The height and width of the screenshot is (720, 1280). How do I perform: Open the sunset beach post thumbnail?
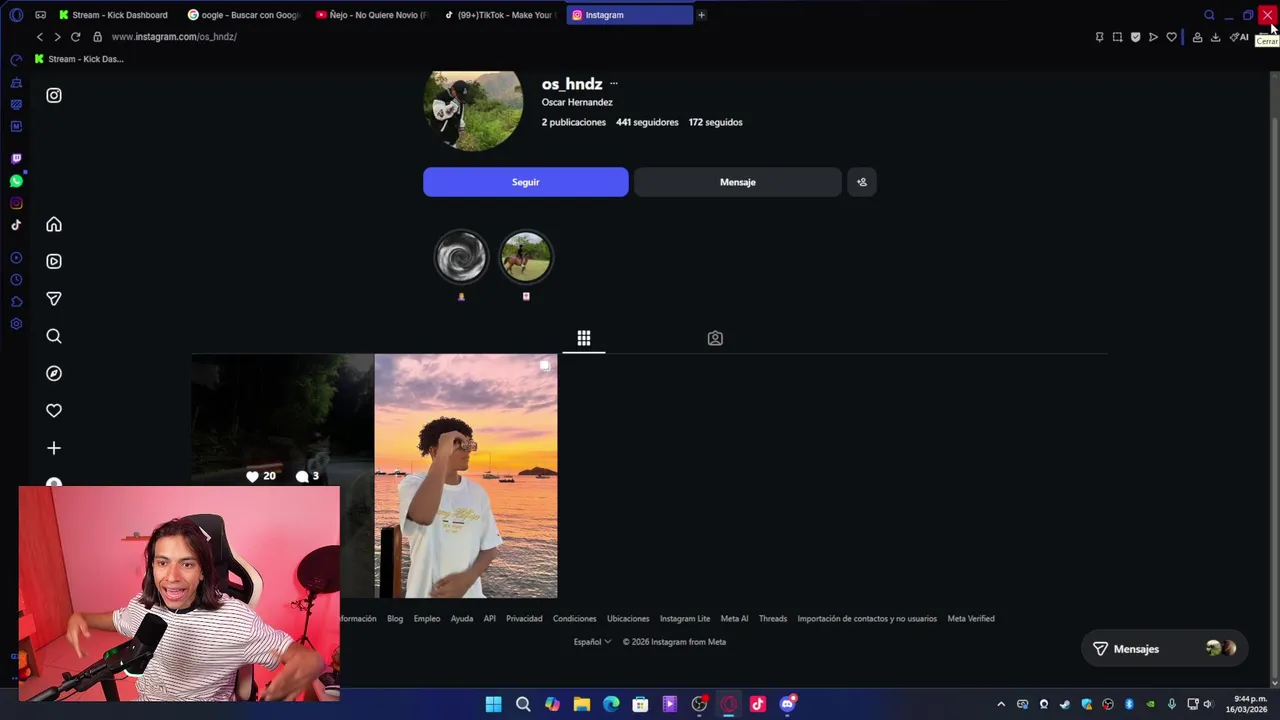tap(466, 476)
